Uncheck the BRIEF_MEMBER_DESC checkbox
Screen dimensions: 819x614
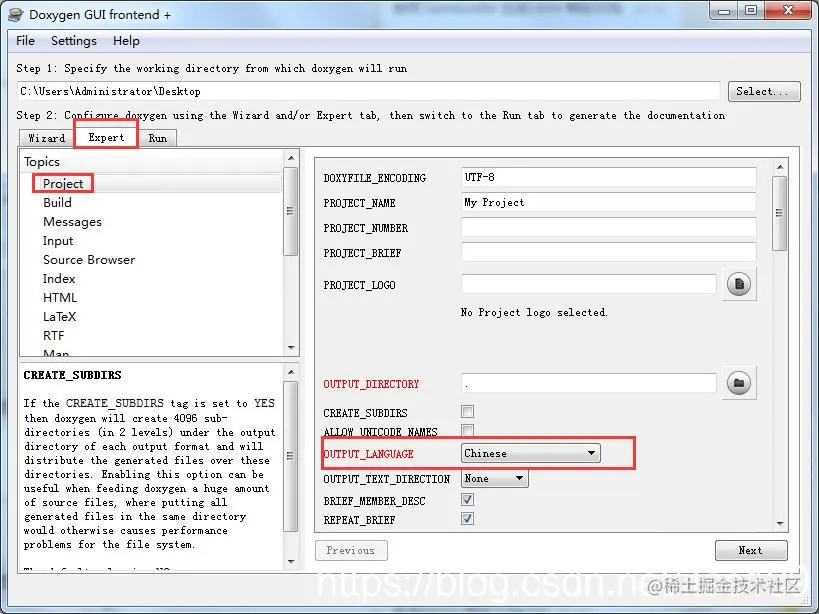coord(467,500)
